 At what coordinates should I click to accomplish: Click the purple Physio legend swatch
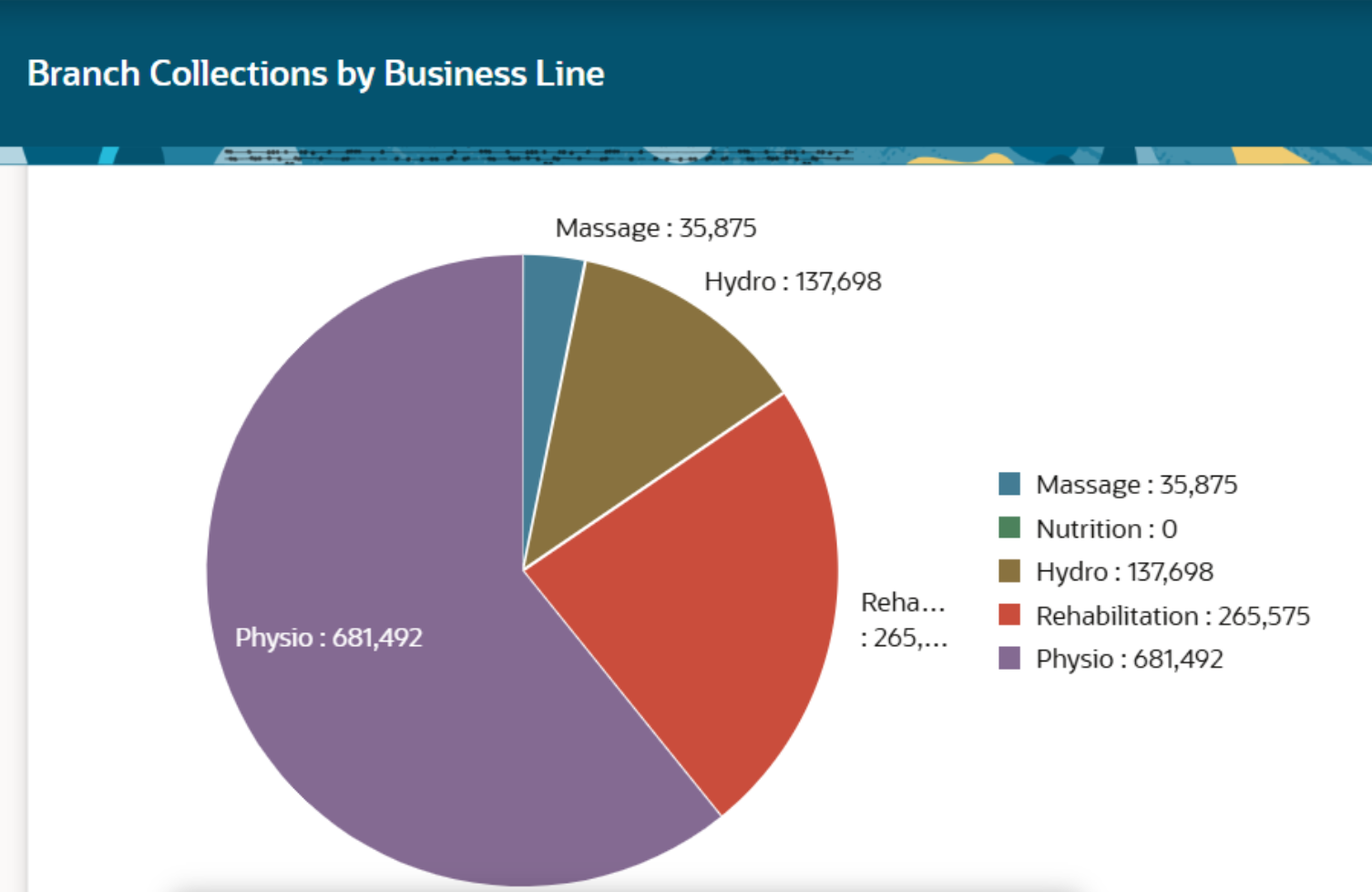[x=1009, y=659]
